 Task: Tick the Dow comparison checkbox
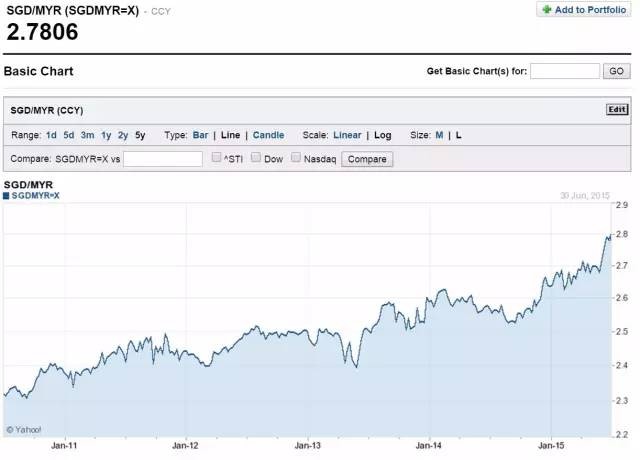pyautogui.click(x=256, y=158)
